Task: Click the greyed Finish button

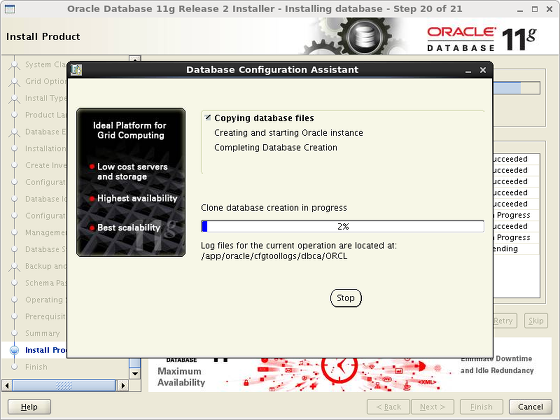Action: tap(481, 407)
